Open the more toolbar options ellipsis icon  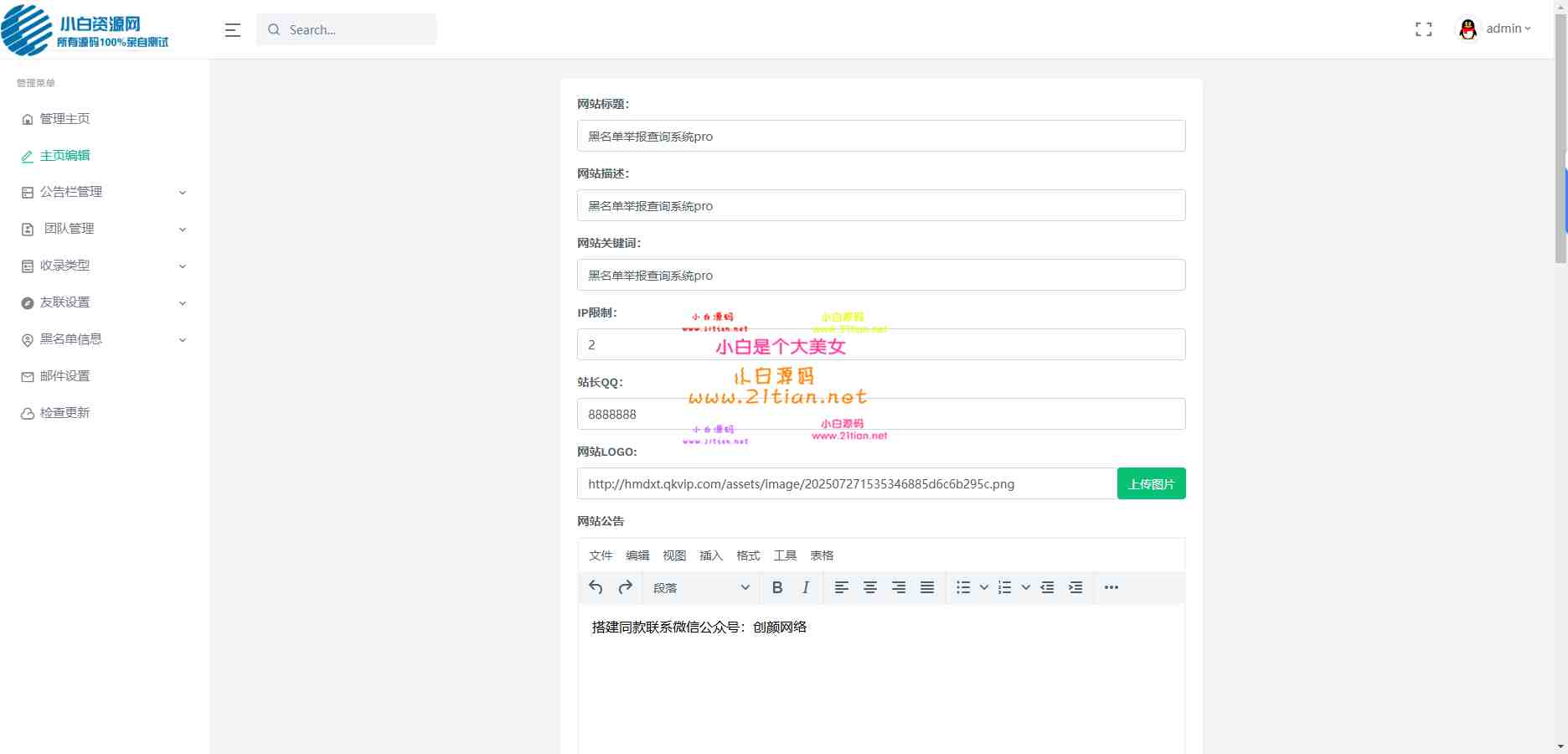click(x=1111, y=587)
